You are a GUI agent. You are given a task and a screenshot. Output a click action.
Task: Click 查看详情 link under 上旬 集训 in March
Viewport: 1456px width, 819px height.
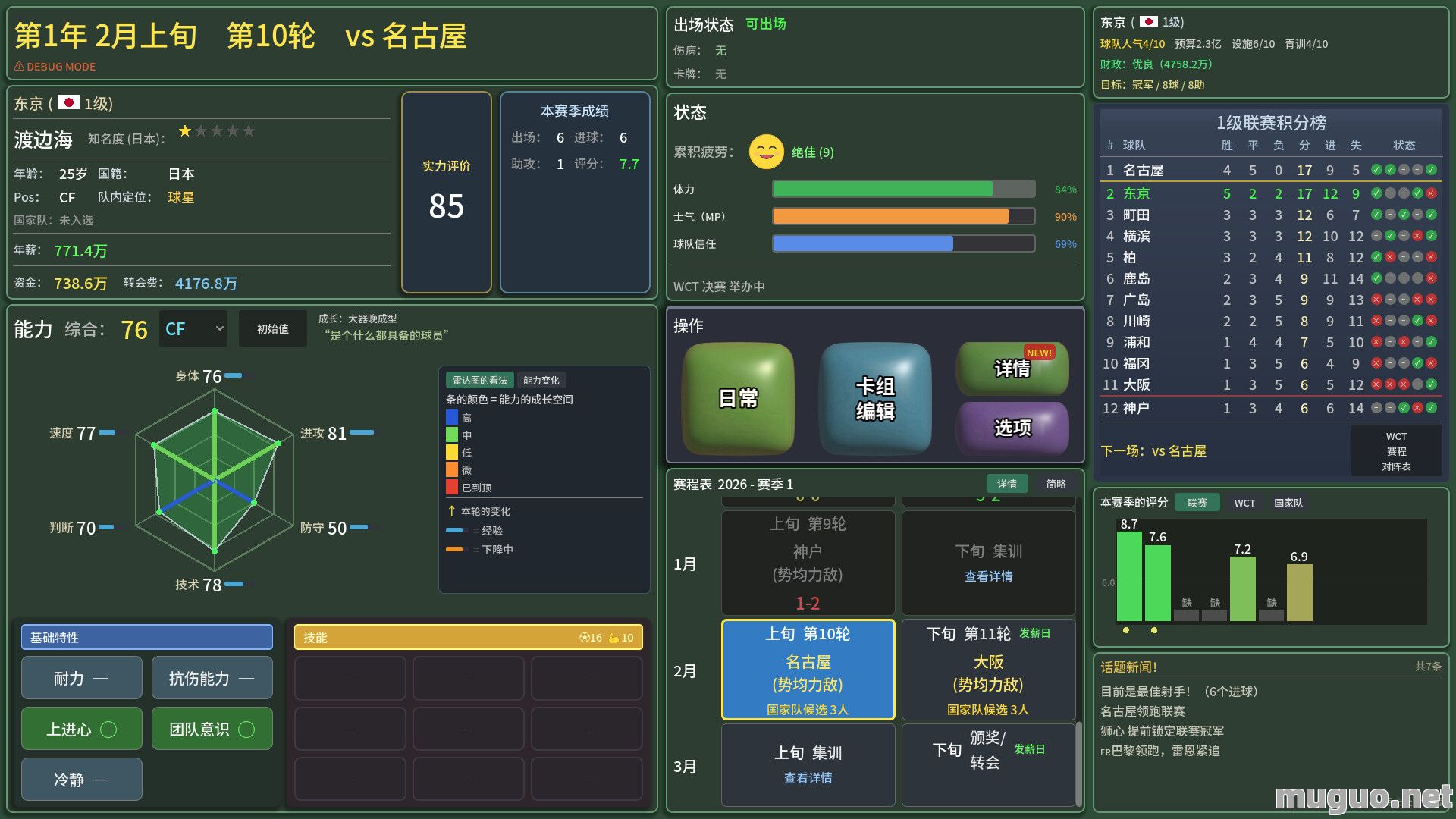tap(808, 778)
